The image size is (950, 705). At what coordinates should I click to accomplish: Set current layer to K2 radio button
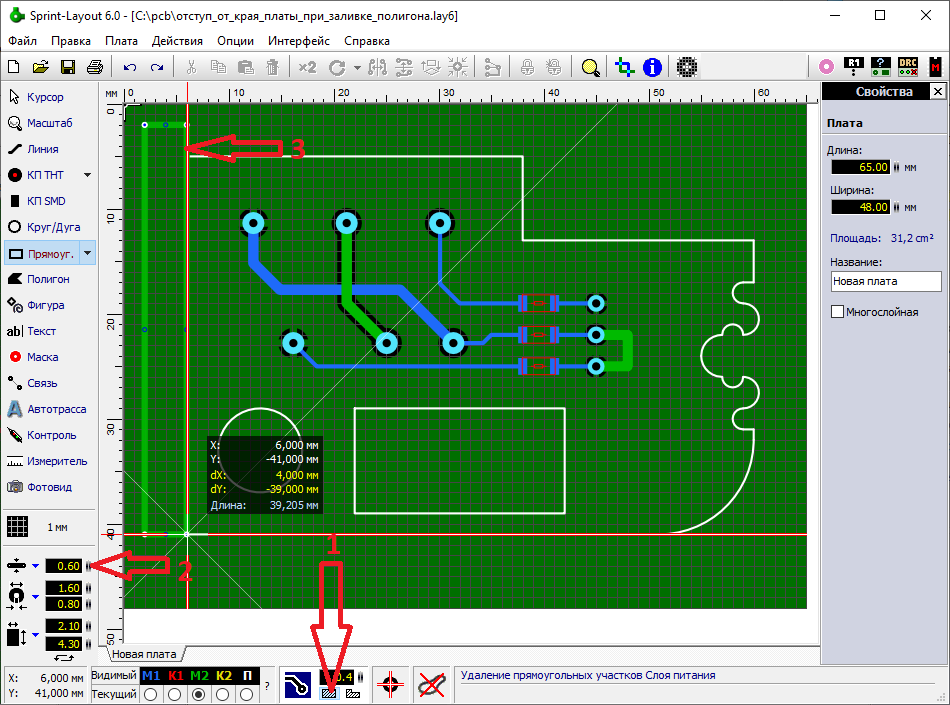[x=223, y=694]
